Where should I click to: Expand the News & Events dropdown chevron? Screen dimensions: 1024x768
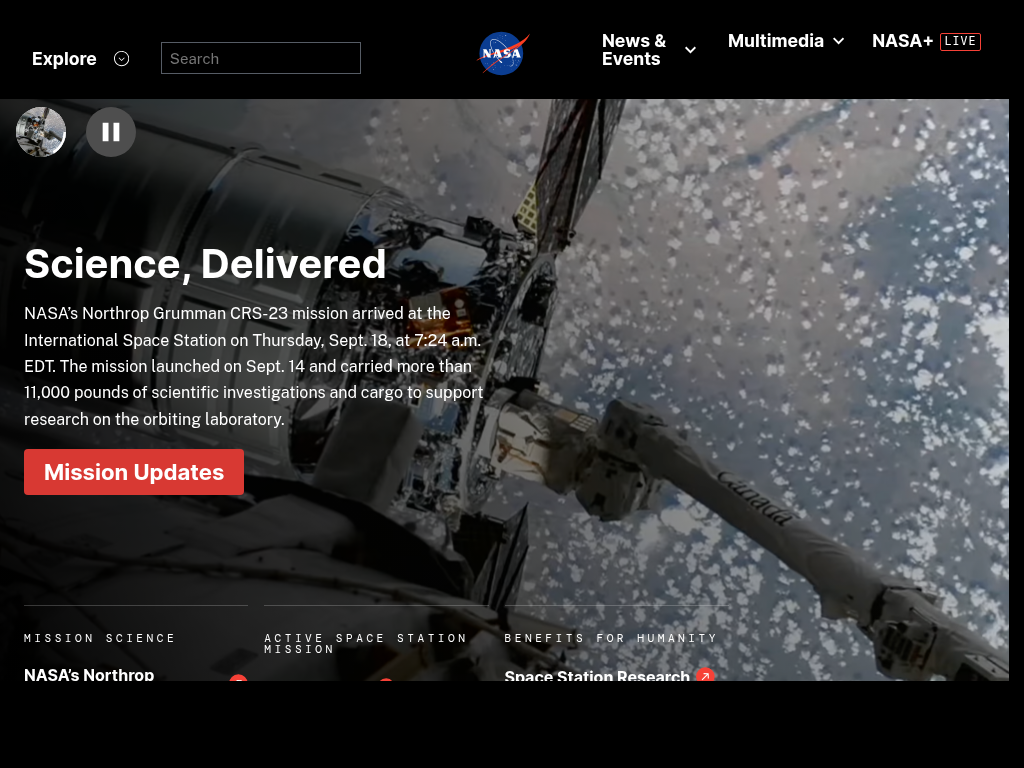point(690,50)
